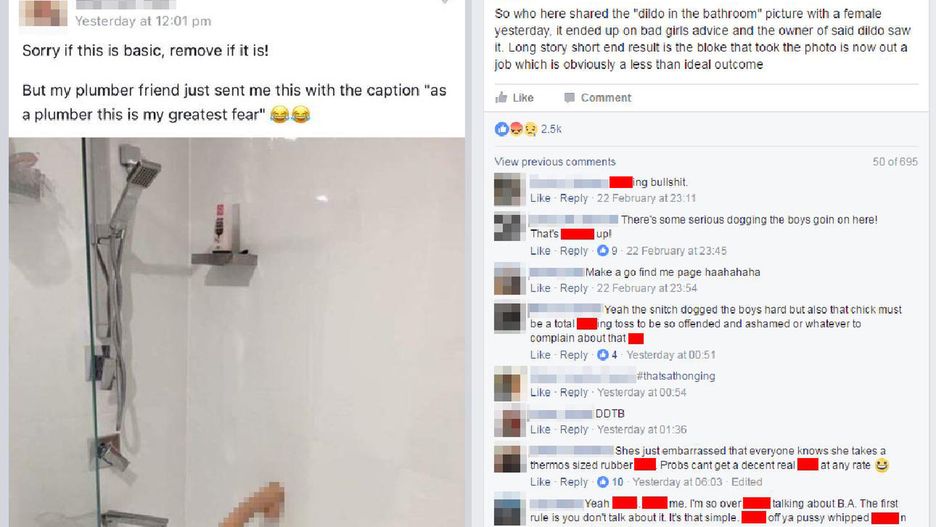Screen dimensions: 936x527
Task: Click the Comment button text under the post
Action: point(606,97)
